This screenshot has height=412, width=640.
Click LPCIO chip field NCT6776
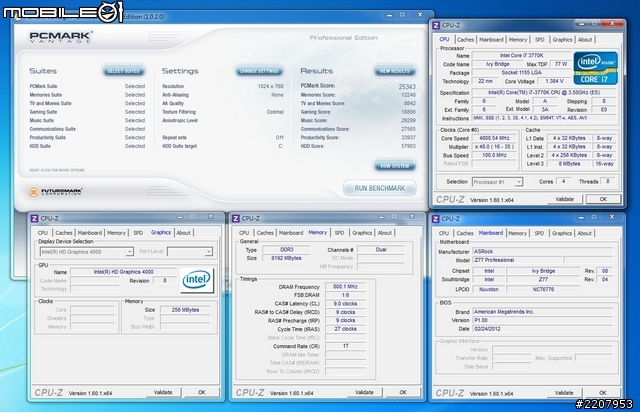click(543, 290)
